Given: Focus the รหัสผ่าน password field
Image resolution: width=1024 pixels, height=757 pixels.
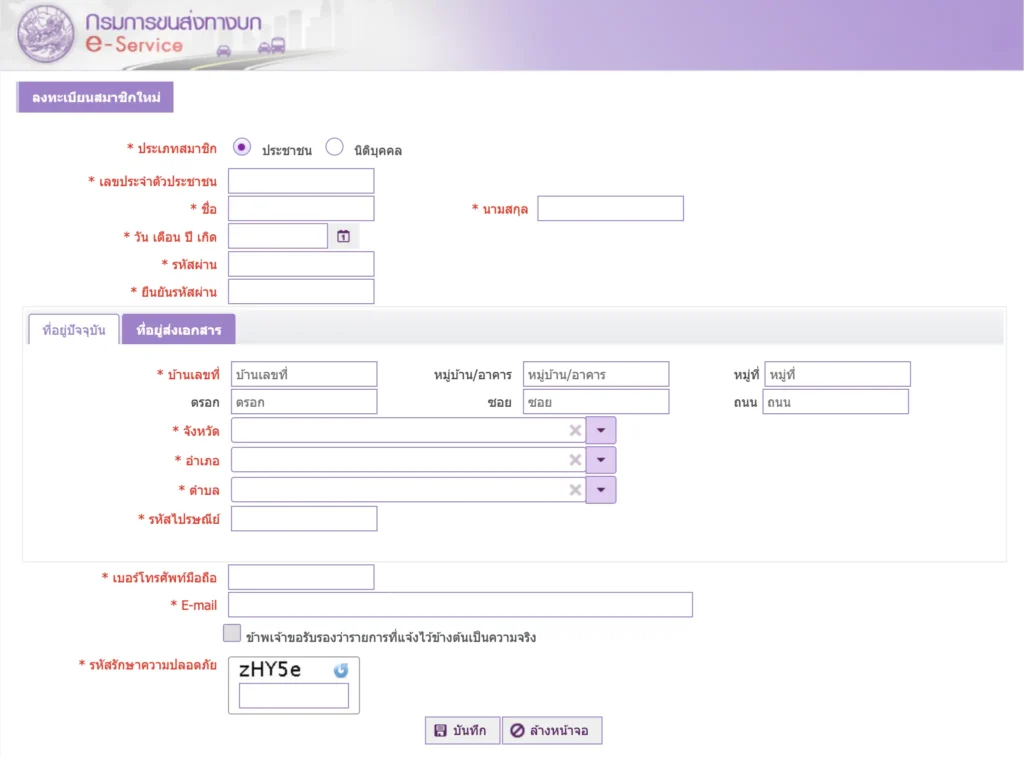Looking at the screenshot, I should click(301, 264).
